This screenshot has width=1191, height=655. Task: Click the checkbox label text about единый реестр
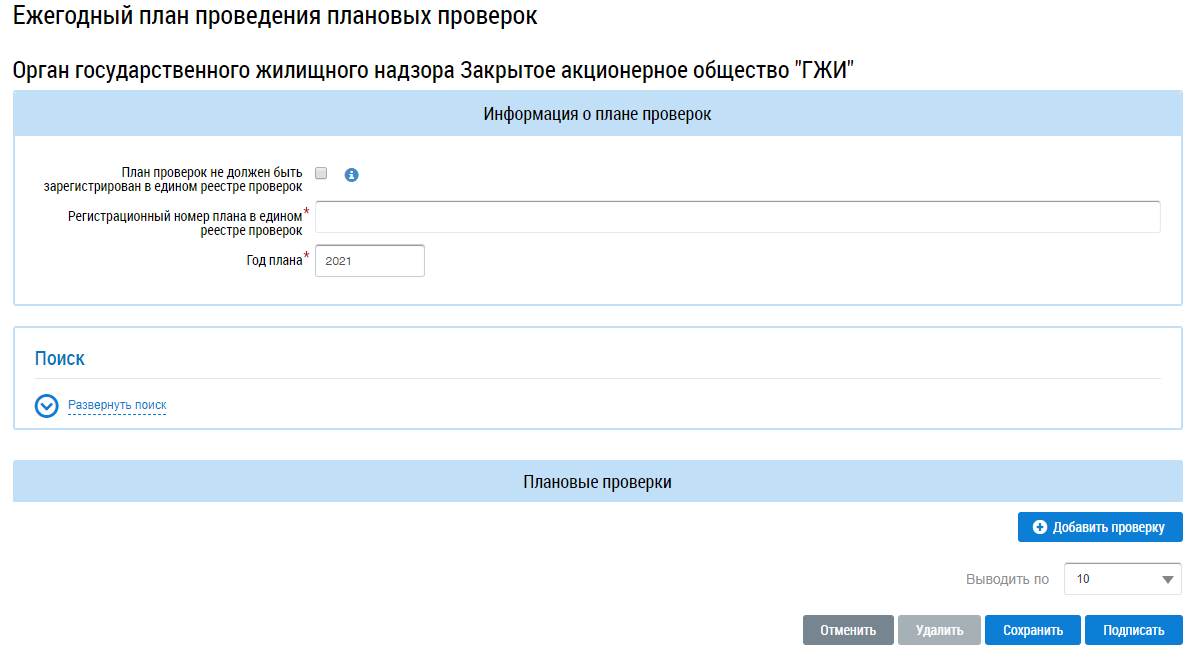coord(173,179)
